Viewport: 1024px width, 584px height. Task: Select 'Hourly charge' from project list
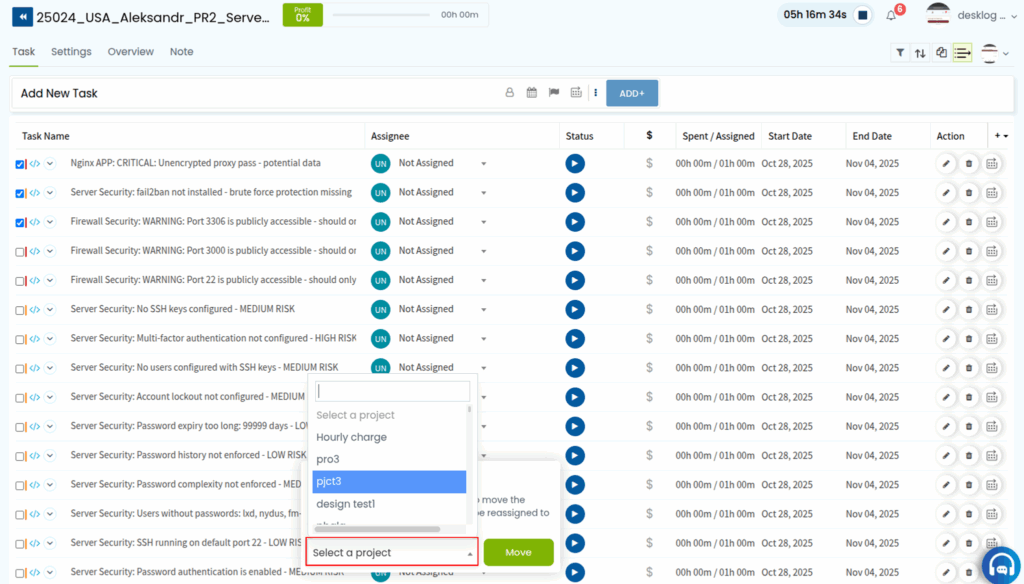(x=351, y=437)
